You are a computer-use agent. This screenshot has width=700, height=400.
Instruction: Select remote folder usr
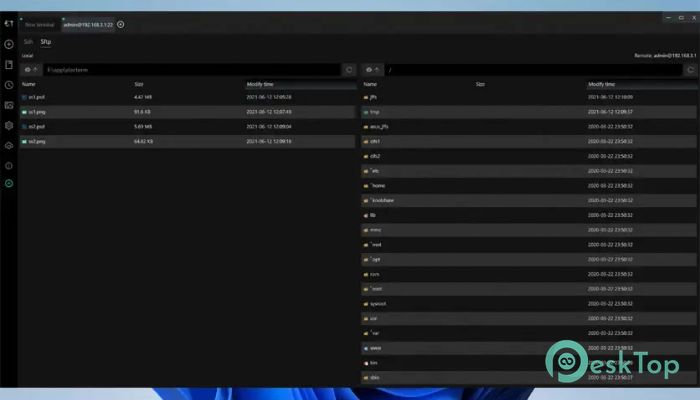(x=529, y=318)
